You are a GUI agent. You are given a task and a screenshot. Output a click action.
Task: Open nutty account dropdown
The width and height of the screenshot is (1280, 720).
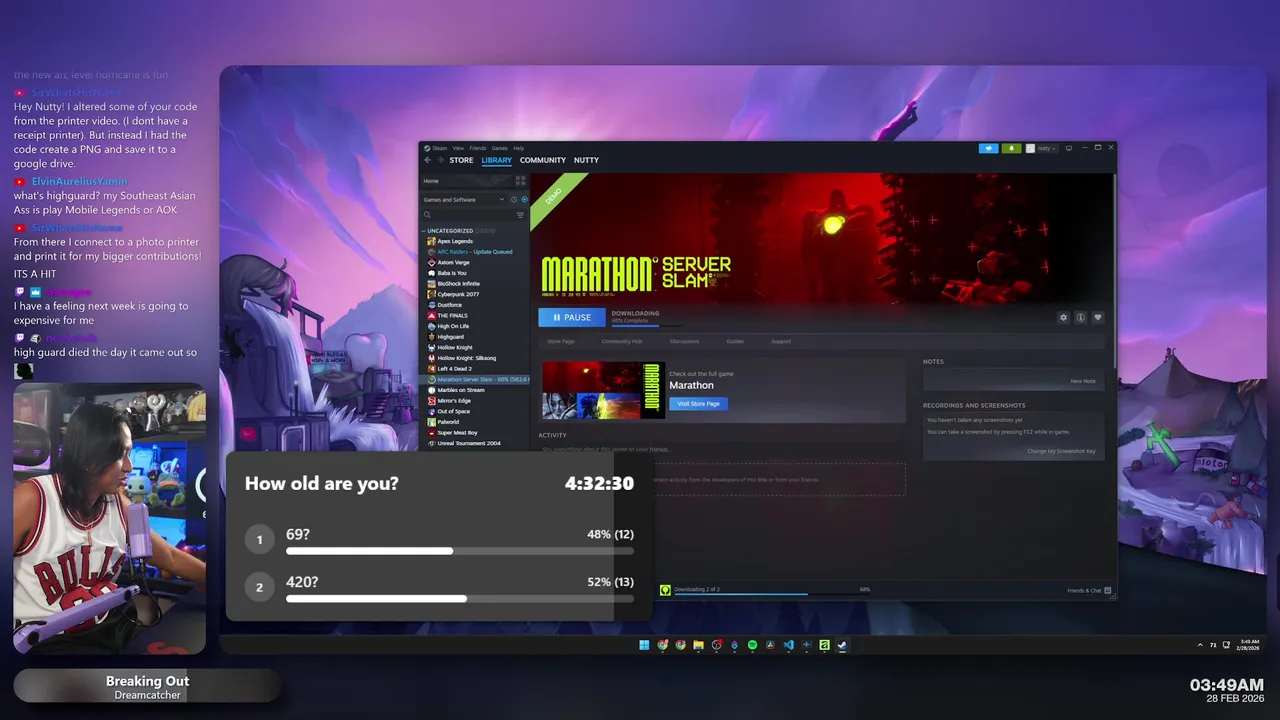click(x=1041, y=148)
